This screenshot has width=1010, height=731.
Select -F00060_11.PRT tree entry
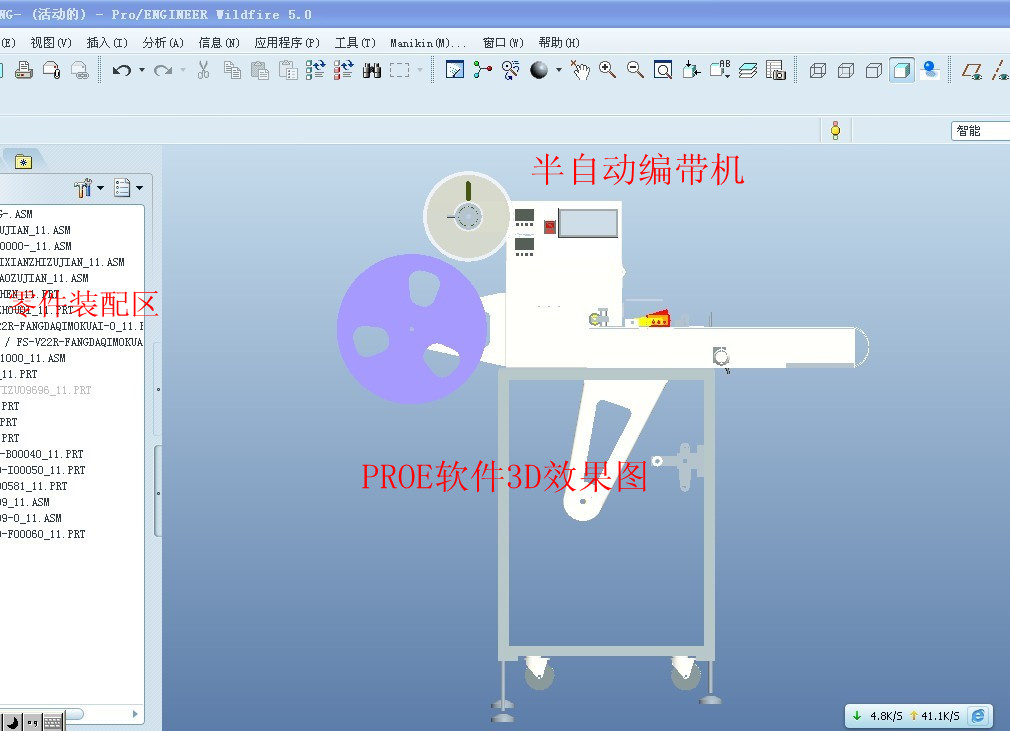43,534
